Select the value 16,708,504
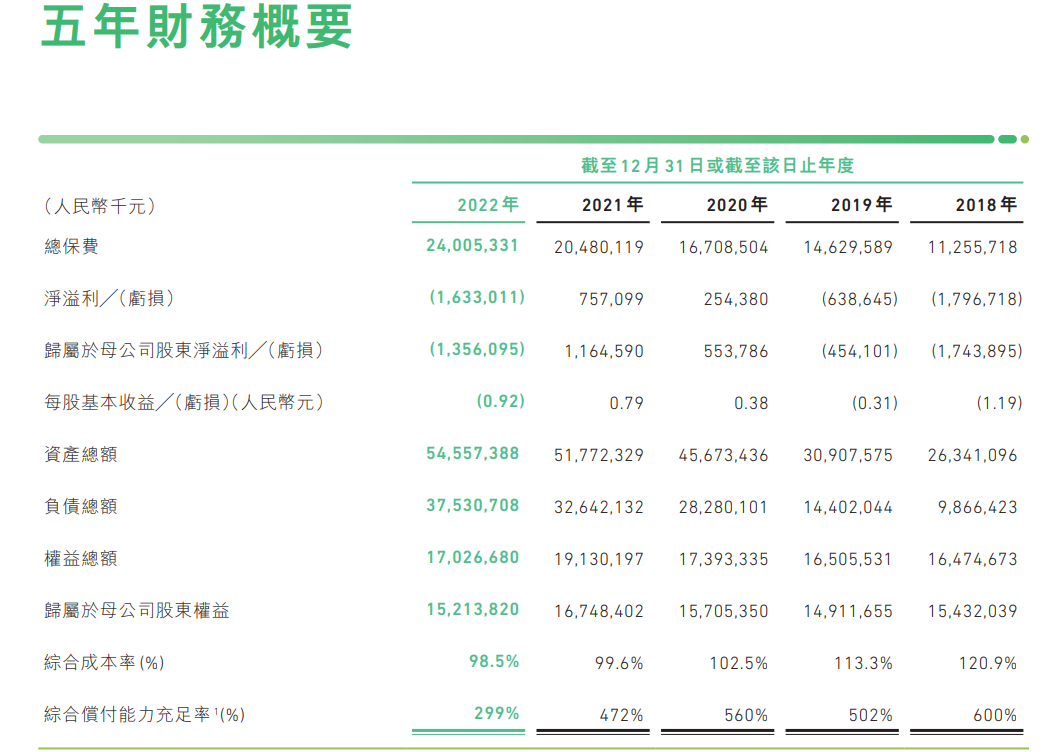 coord(723,248)
